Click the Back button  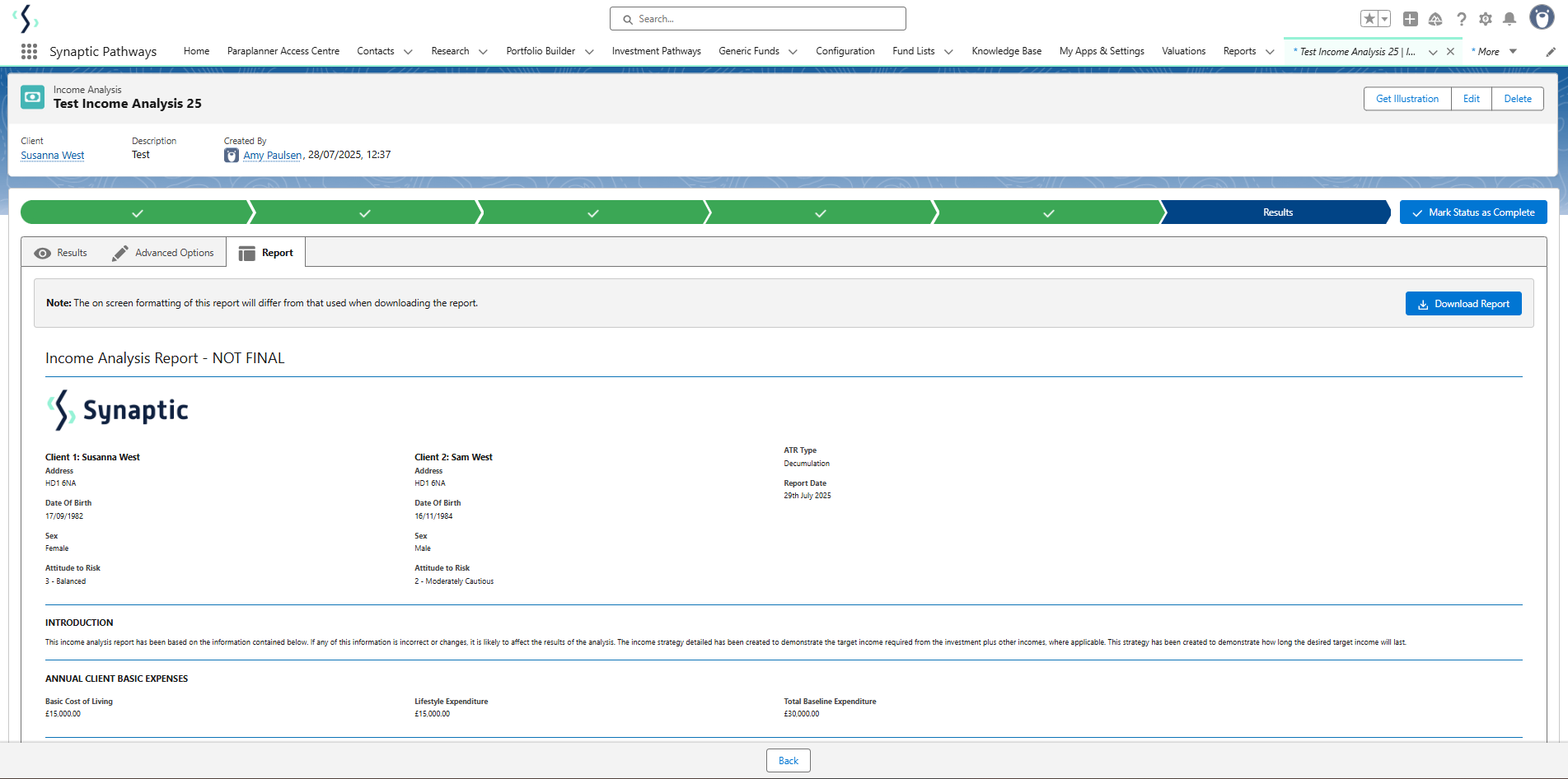[x=789, y=761]
